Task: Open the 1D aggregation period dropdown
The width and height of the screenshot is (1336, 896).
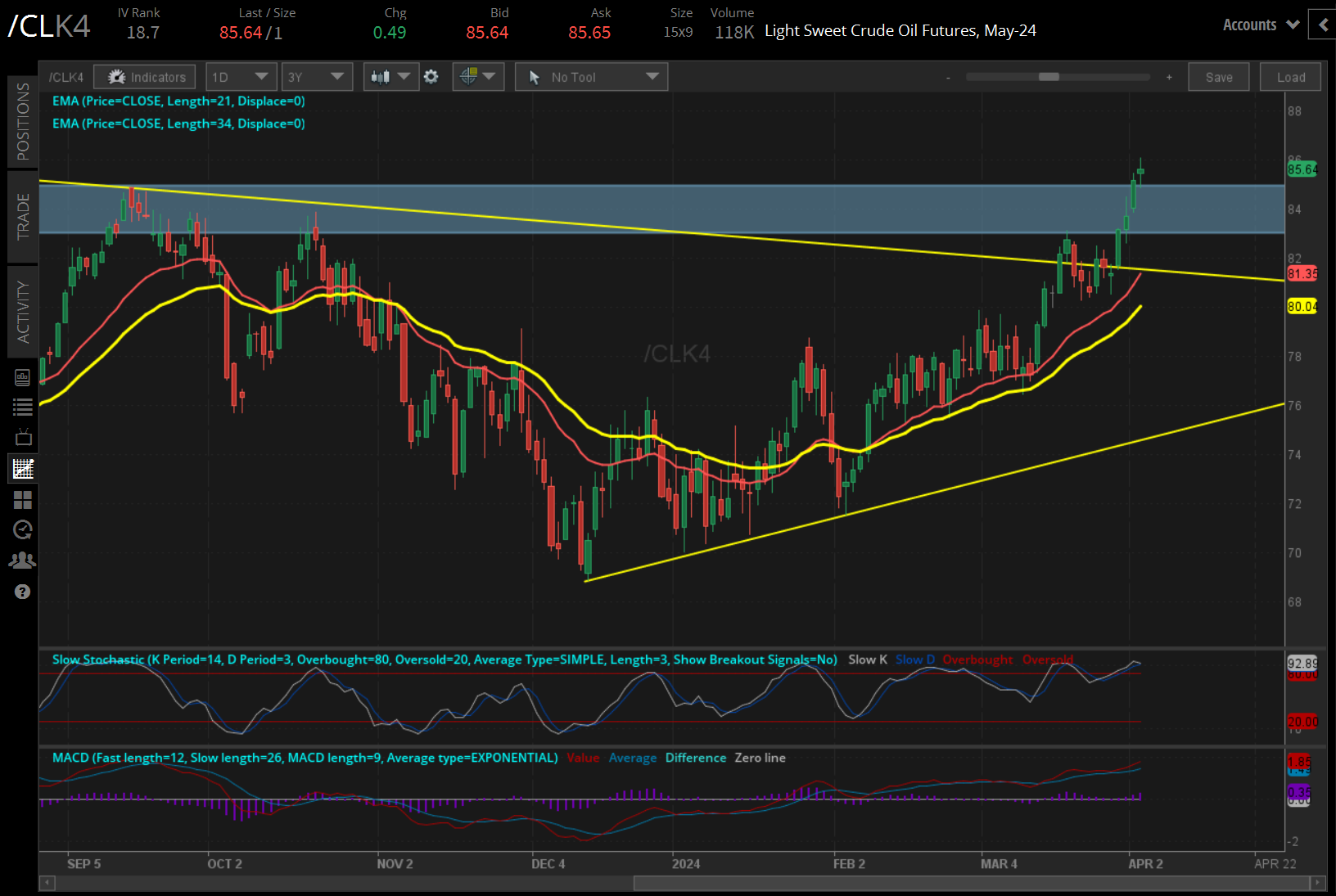Action: (x=241, y=77)
